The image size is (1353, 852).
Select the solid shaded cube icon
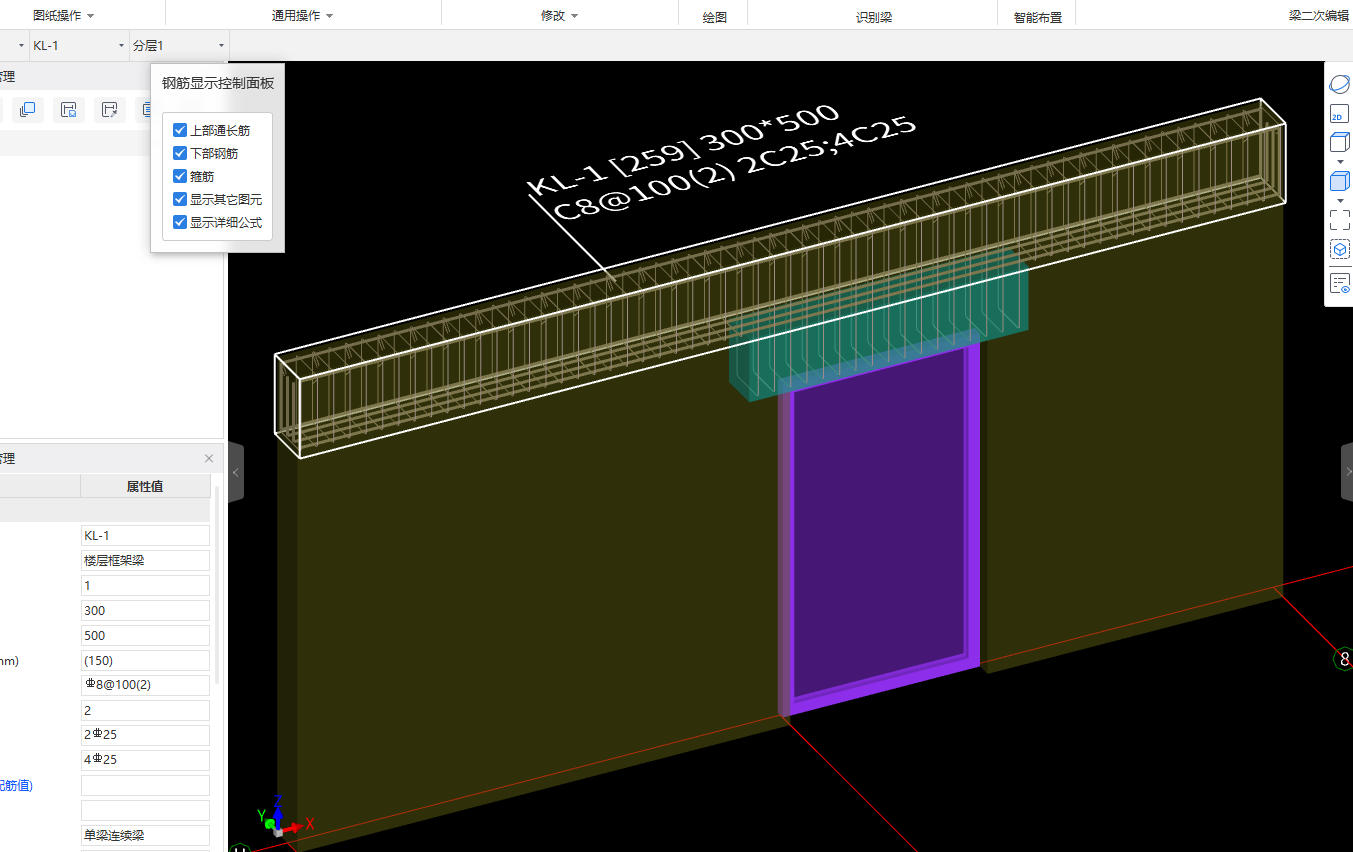(1339, 181)
